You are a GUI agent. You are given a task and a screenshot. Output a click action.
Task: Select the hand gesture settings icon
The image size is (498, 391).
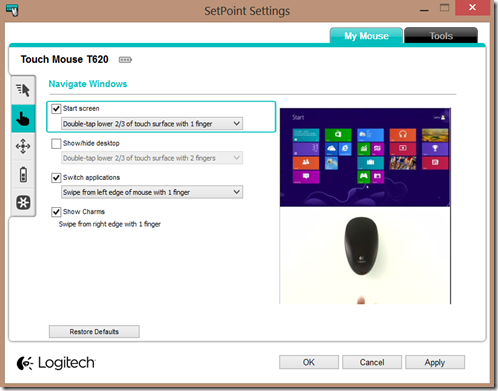[23, 119]
